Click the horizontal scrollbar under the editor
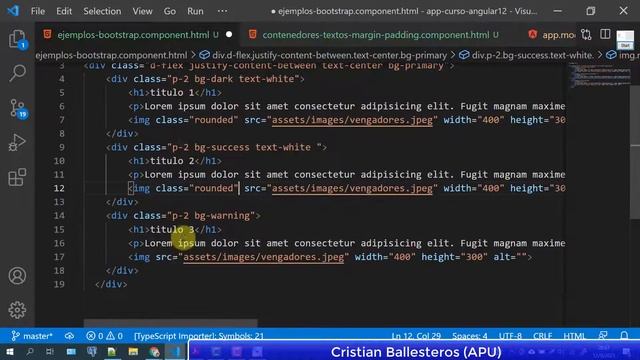Image resolution: width=640 pixels, height=360 pixels. click(x=171, y=323)
